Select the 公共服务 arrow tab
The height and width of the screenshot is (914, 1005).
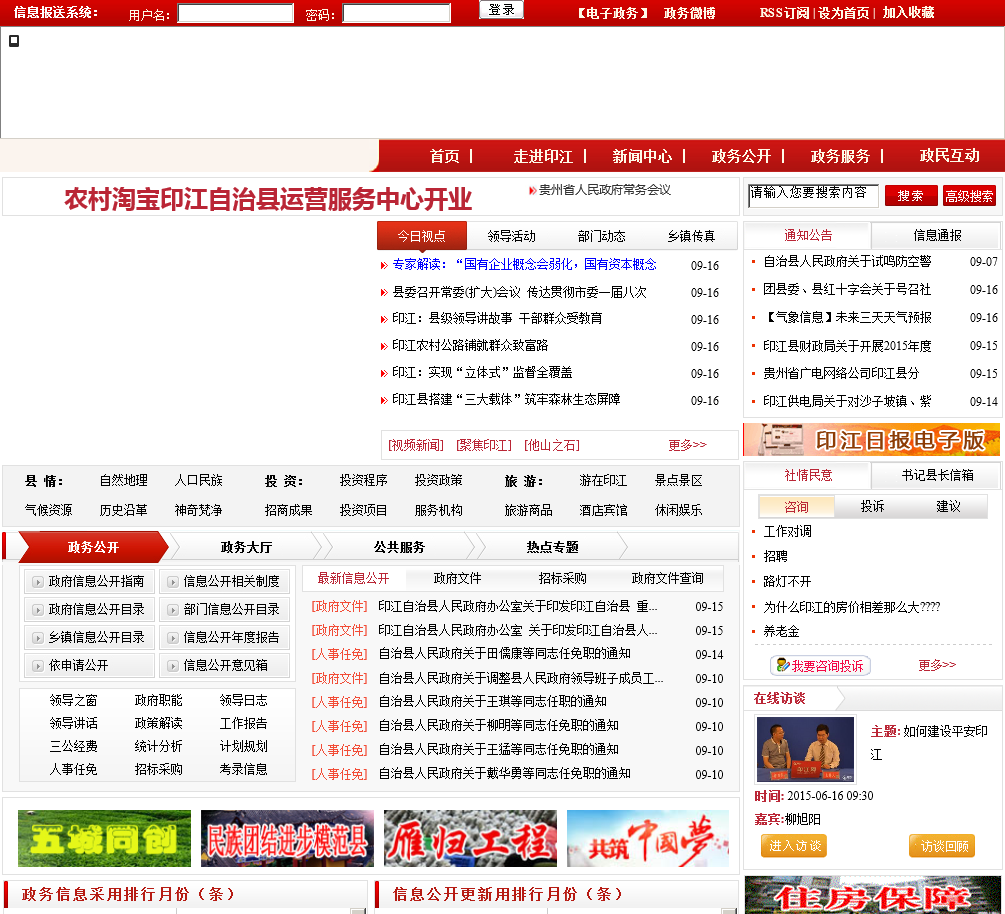399,547
